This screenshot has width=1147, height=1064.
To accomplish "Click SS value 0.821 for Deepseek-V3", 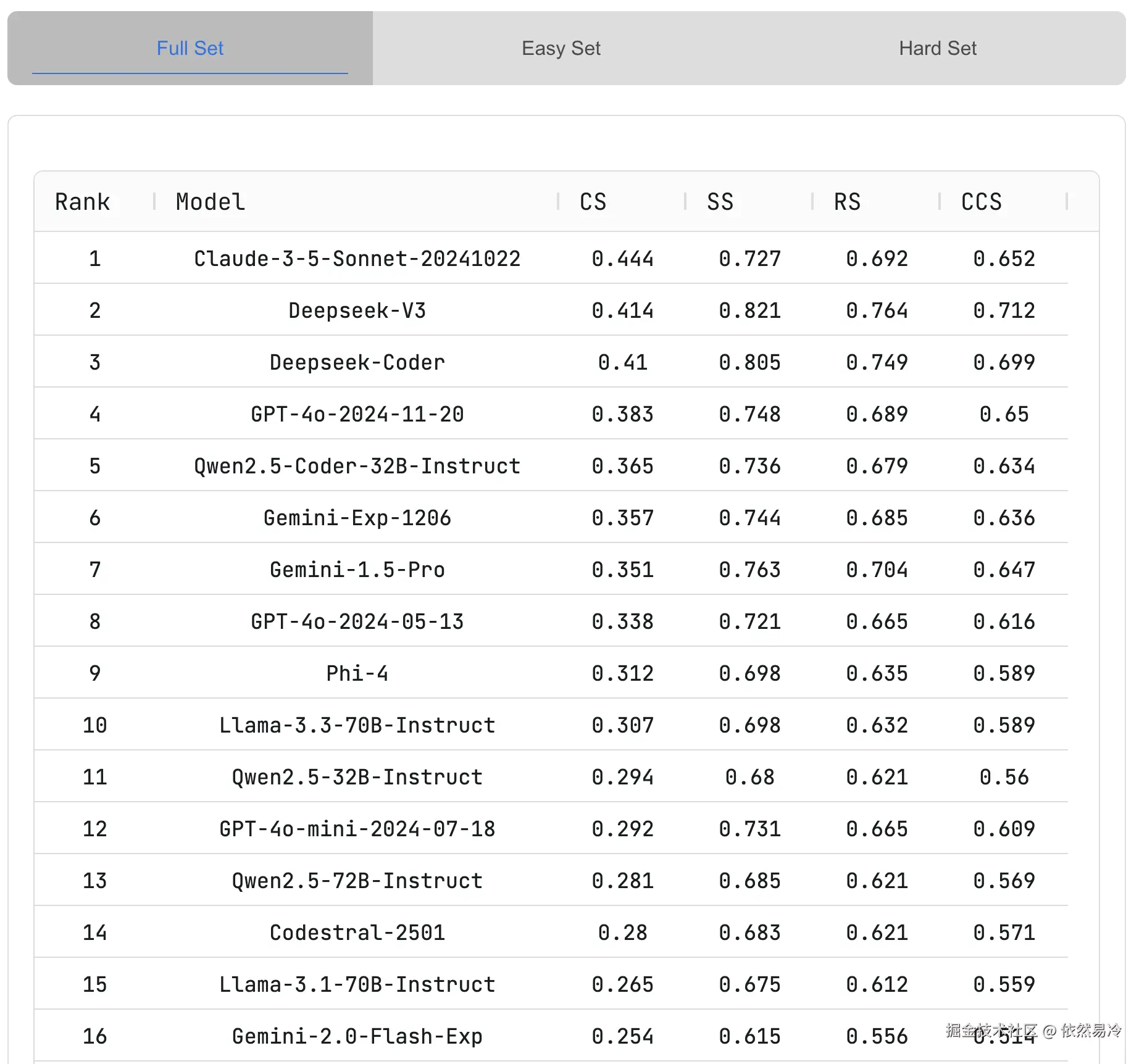I will [750, 310].
